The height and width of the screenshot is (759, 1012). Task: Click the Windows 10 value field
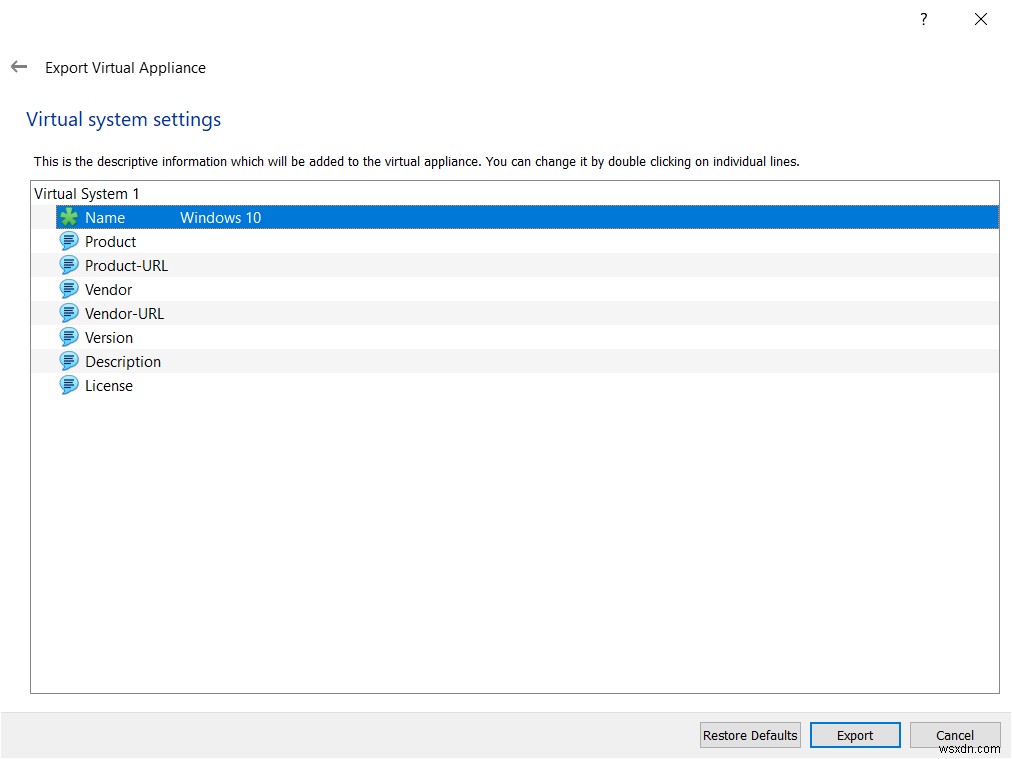tap(219, 217)
